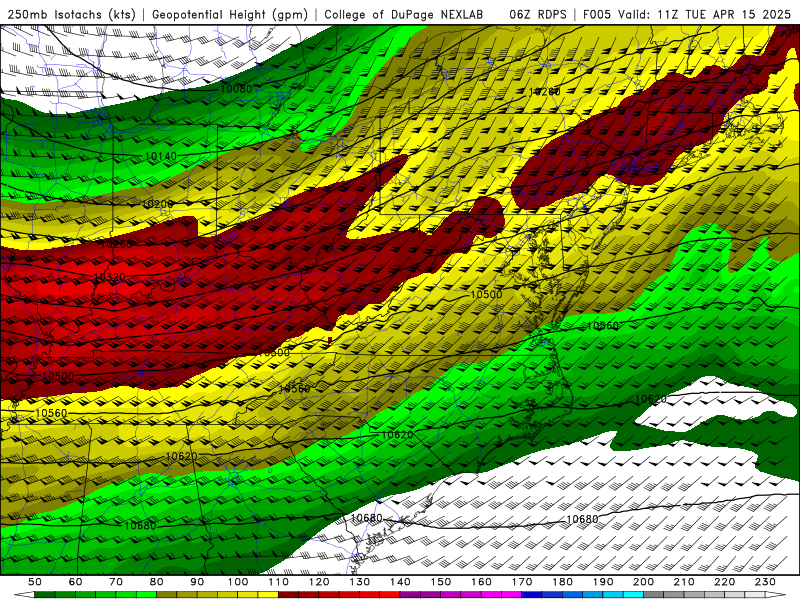Click the 10080 height contour label

[236, 89]
